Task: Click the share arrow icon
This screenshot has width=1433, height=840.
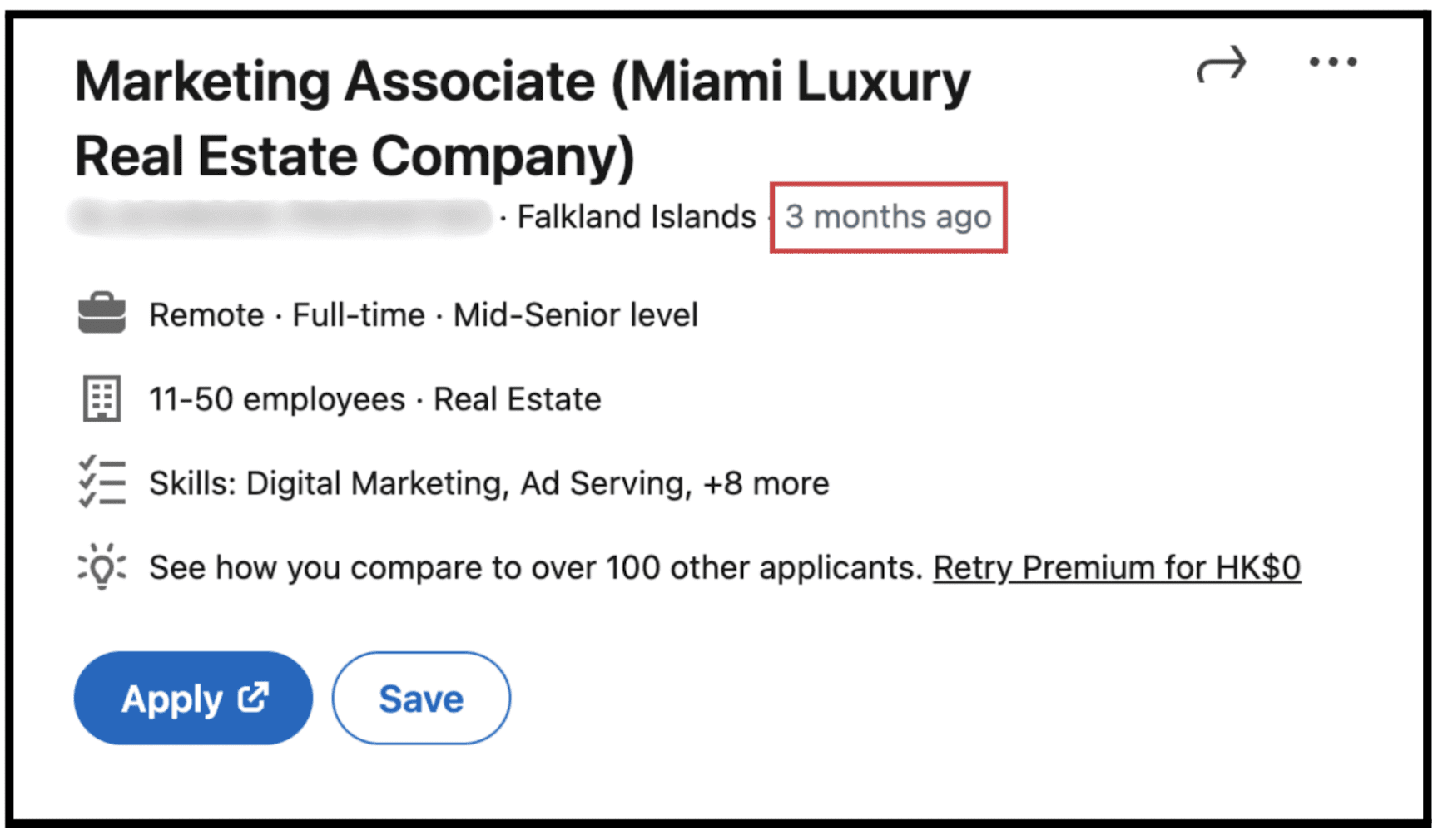Action: coord(1221,65)
